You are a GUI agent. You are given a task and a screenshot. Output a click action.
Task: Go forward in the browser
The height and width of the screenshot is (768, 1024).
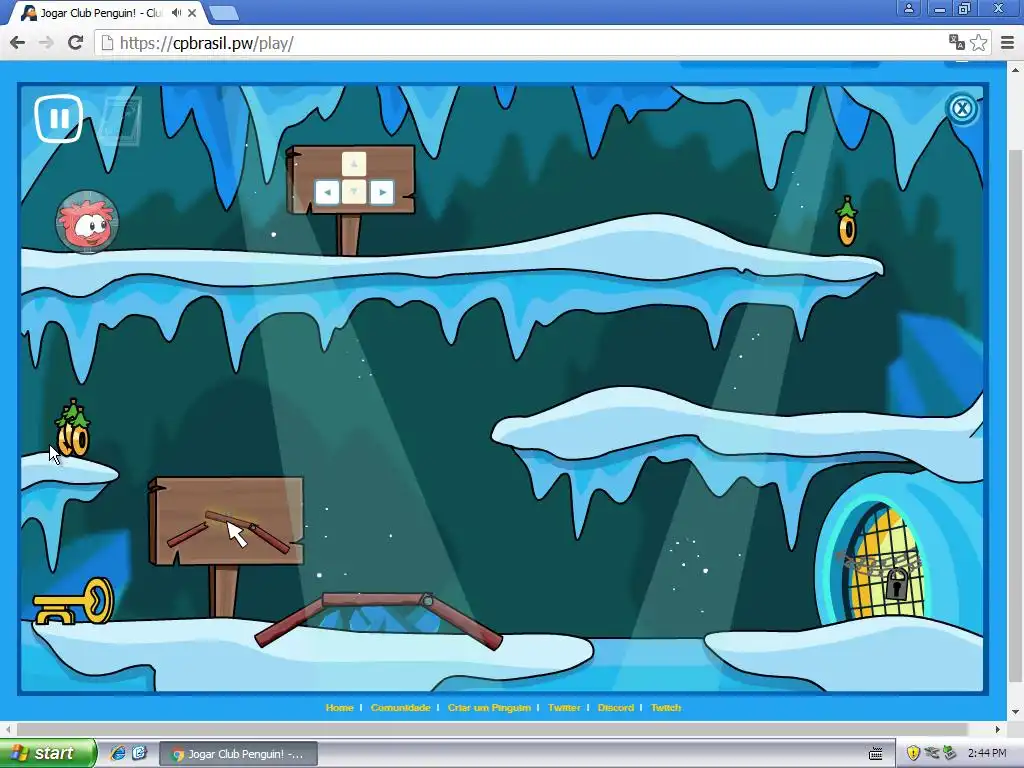point(46,43)
